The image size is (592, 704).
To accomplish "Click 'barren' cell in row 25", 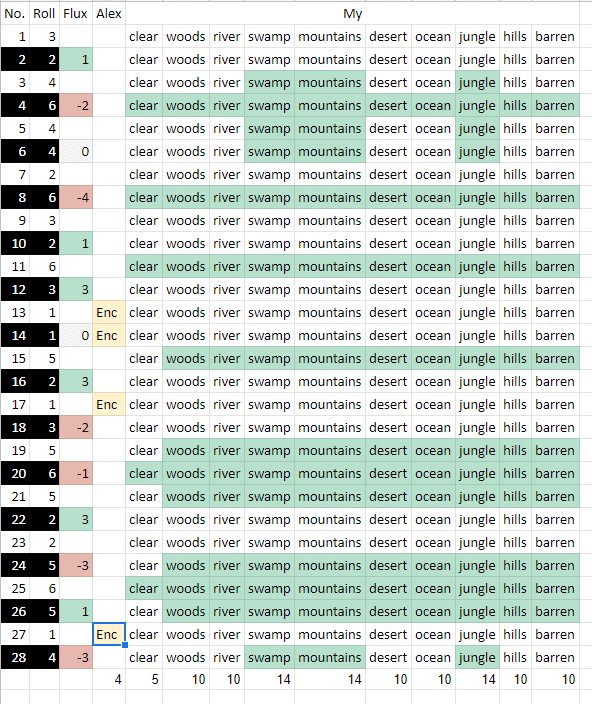I will [555, 589].
